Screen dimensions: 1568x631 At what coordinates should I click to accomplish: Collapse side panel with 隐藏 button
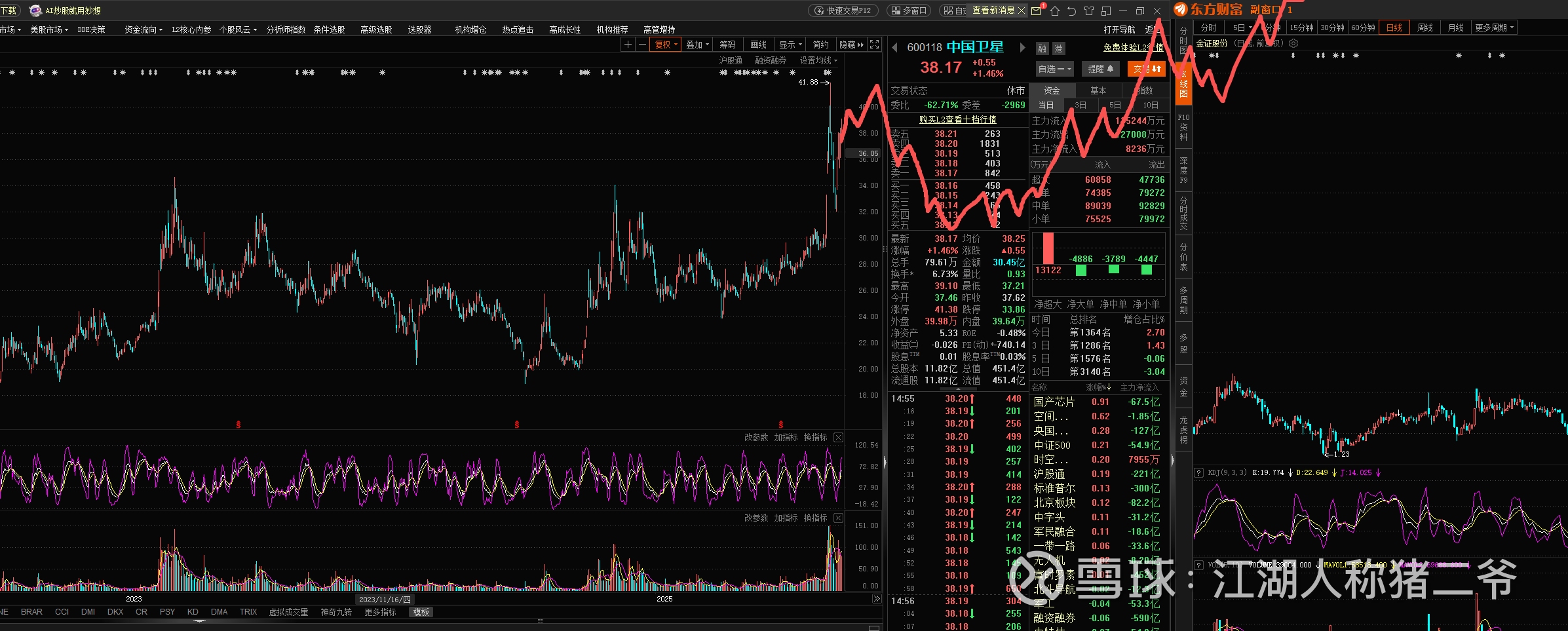[851, 45]
